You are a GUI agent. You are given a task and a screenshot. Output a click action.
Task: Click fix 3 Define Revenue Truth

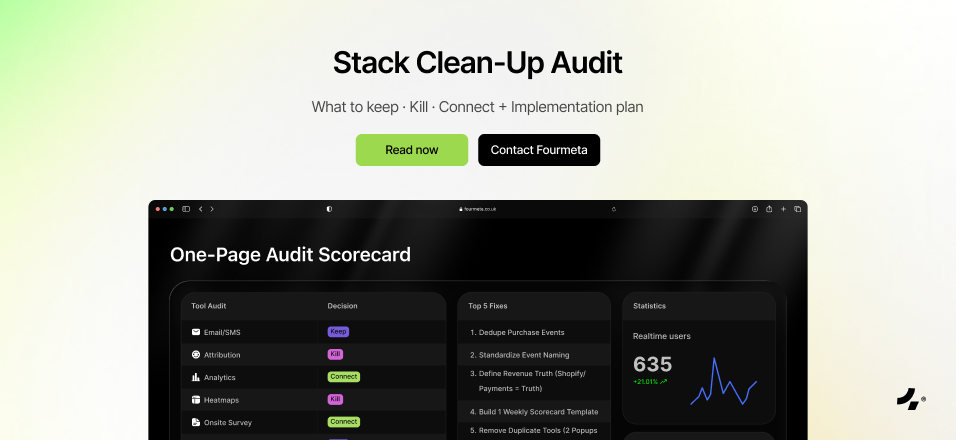pos(527,381)
